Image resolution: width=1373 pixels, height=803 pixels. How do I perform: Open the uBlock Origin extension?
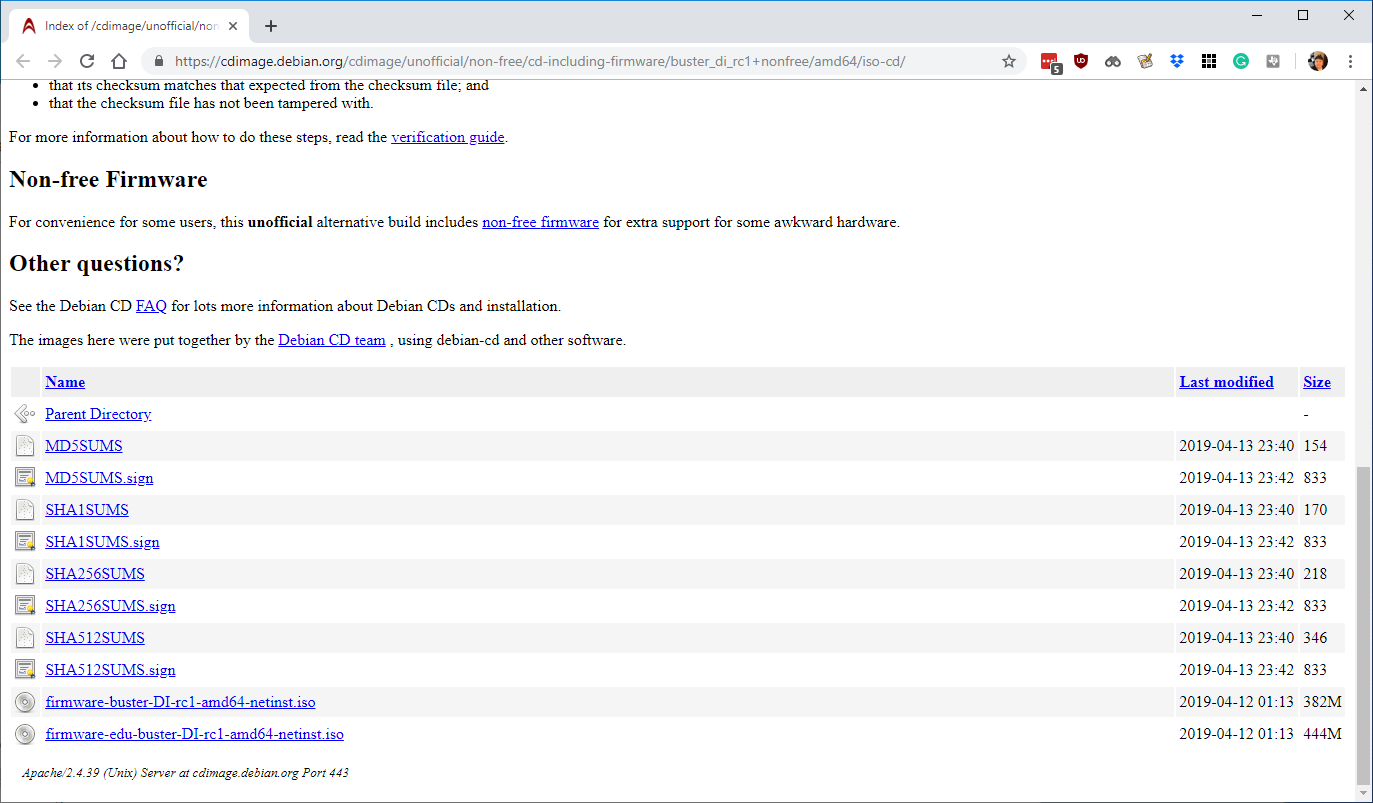tap(1081, 61)
